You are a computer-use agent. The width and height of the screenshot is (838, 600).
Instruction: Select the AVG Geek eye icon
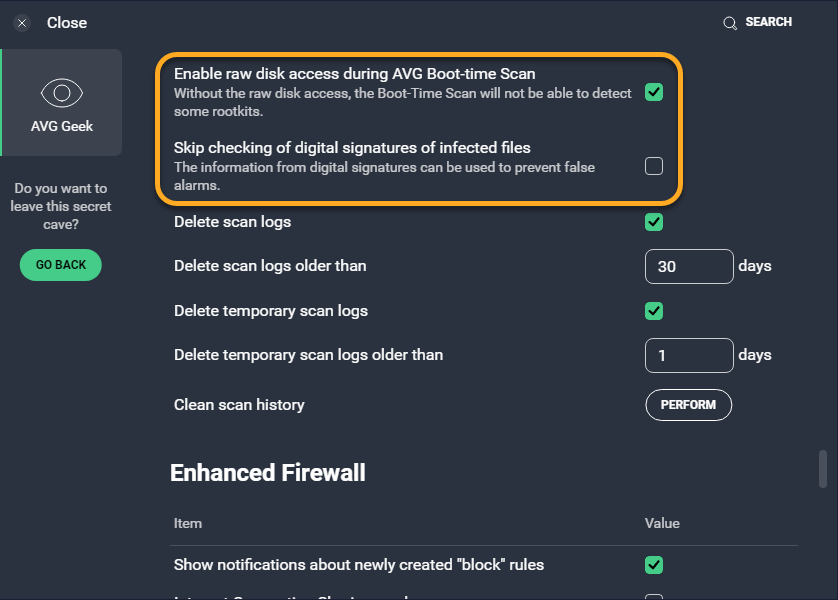(x=62, y=94)
